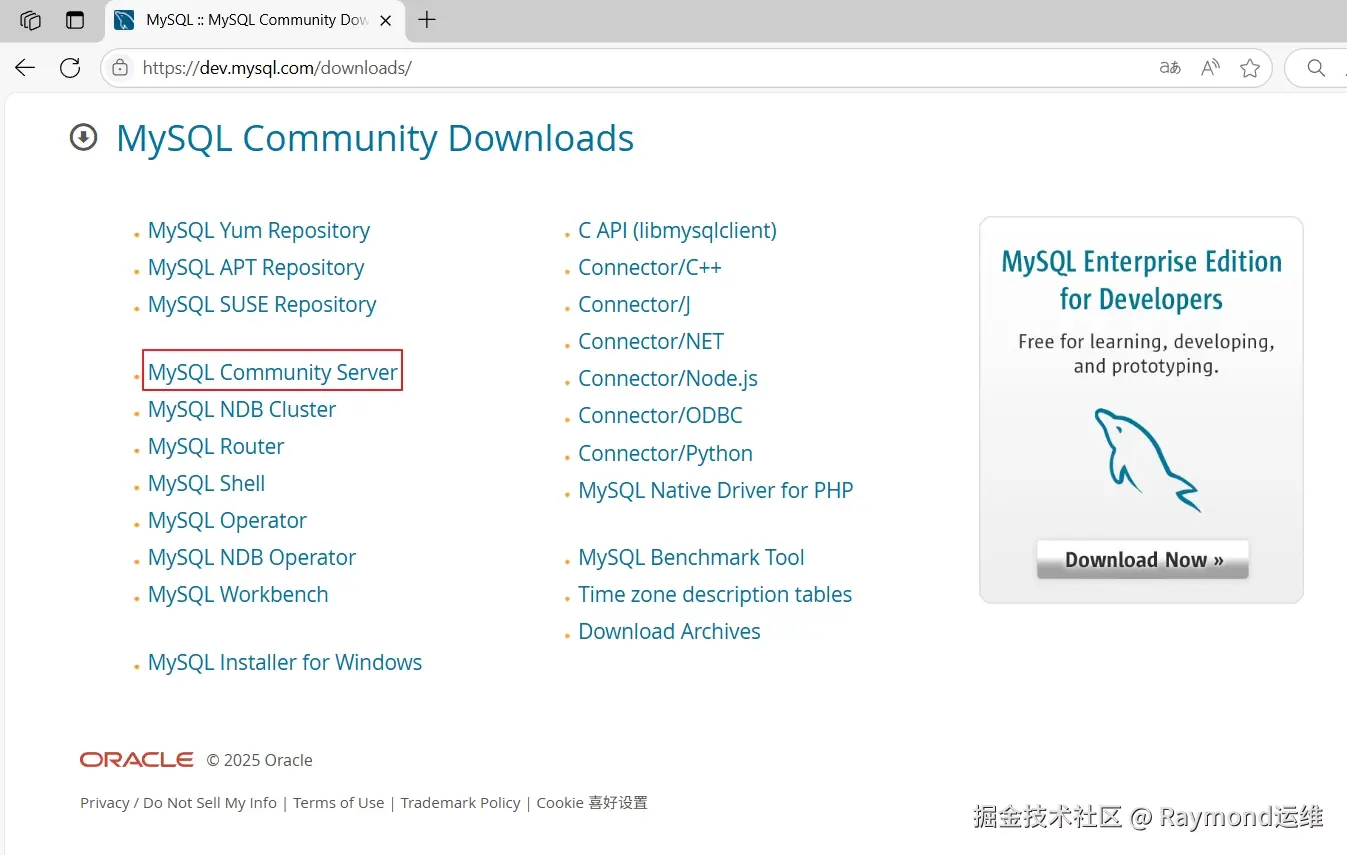Open MySQL Native Driver for PHP
This screenshot has height=855, width=1347.
[x=716, y=490]
